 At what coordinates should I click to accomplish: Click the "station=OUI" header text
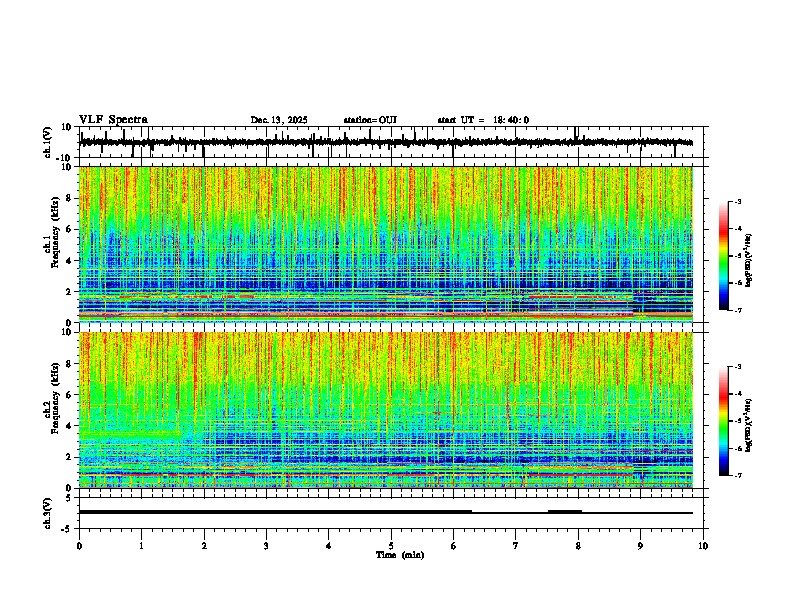tap(370, 120)
